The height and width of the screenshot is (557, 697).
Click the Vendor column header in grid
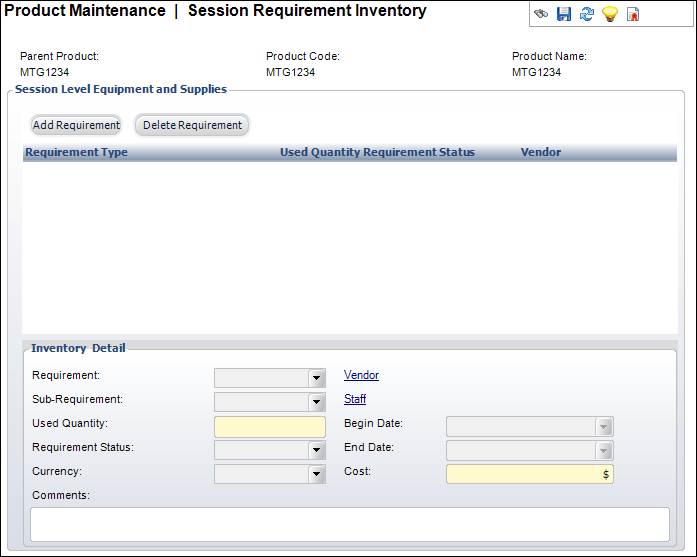click(541, 153)
